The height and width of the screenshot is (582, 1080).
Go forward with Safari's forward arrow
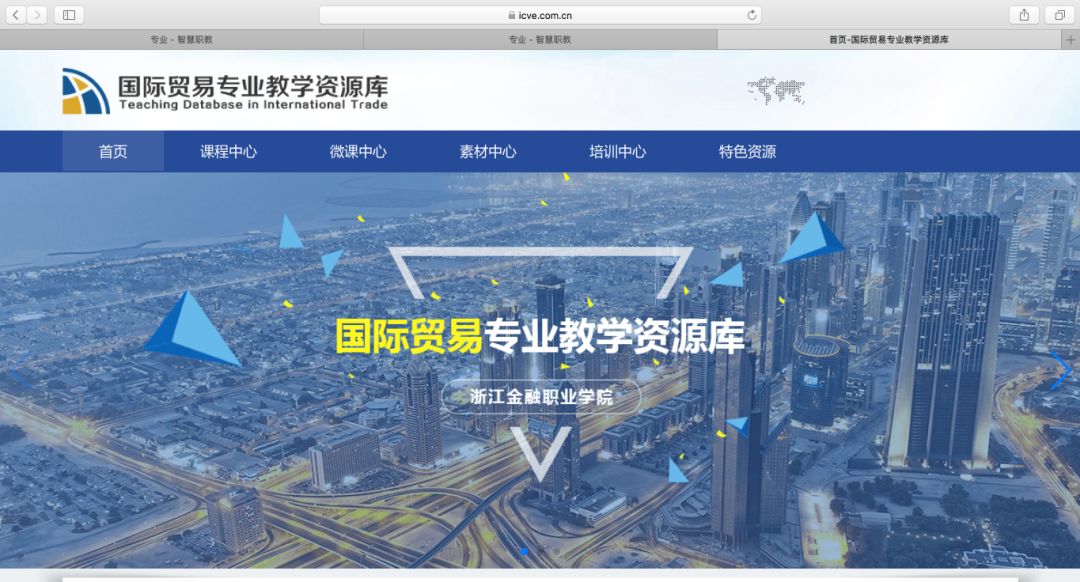(x=37, y=15)
